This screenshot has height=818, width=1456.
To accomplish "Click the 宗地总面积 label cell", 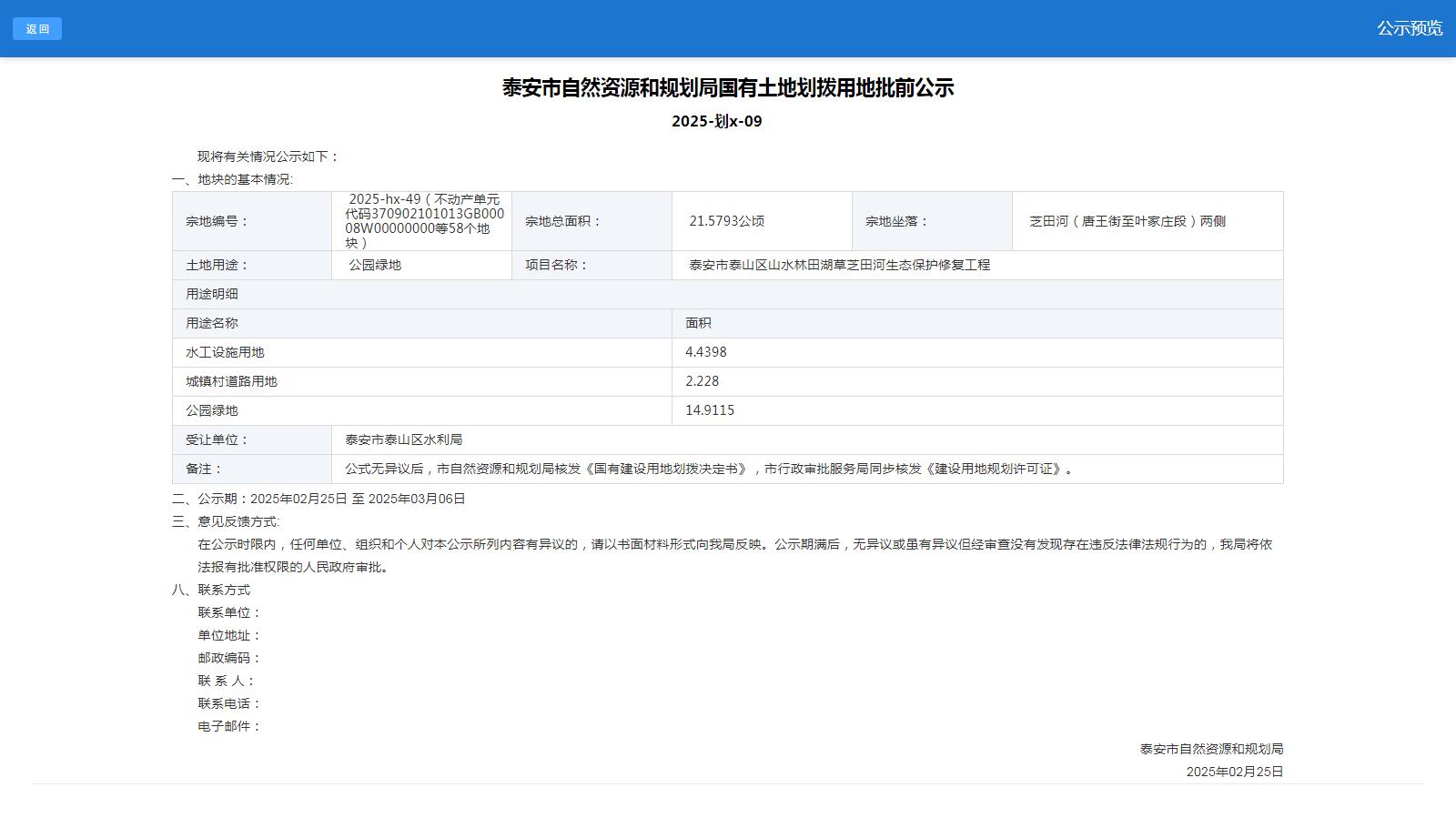I will (x=591, y=221).
